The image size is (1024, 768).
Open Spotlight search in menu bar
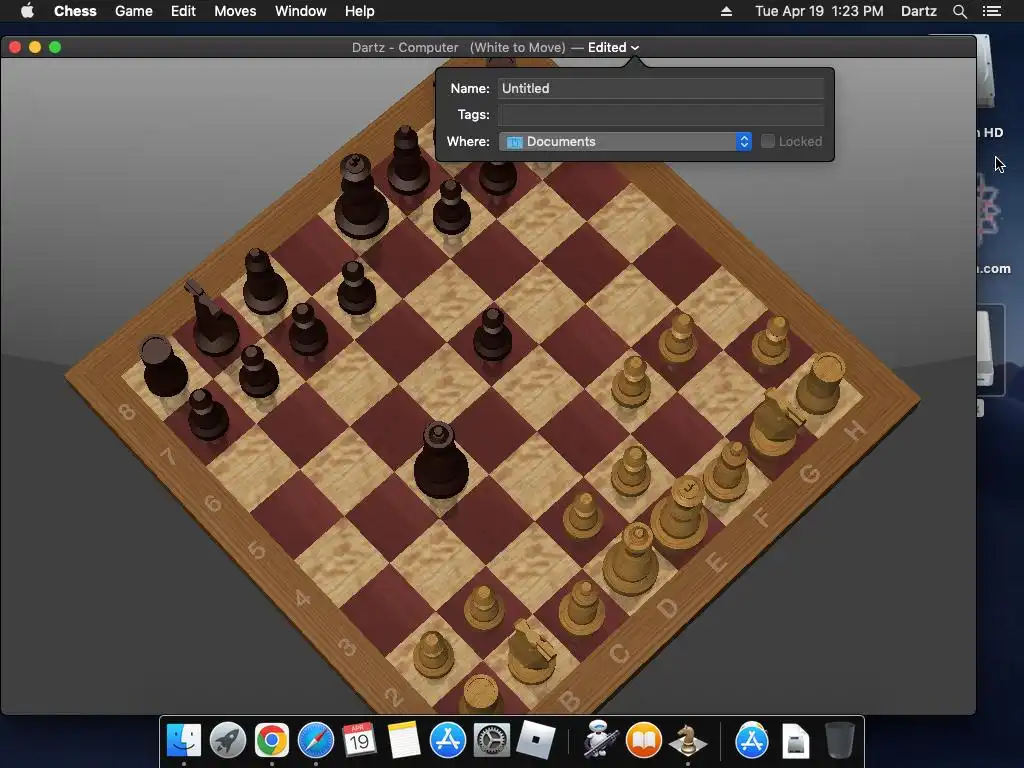click(x=959, y=11)
